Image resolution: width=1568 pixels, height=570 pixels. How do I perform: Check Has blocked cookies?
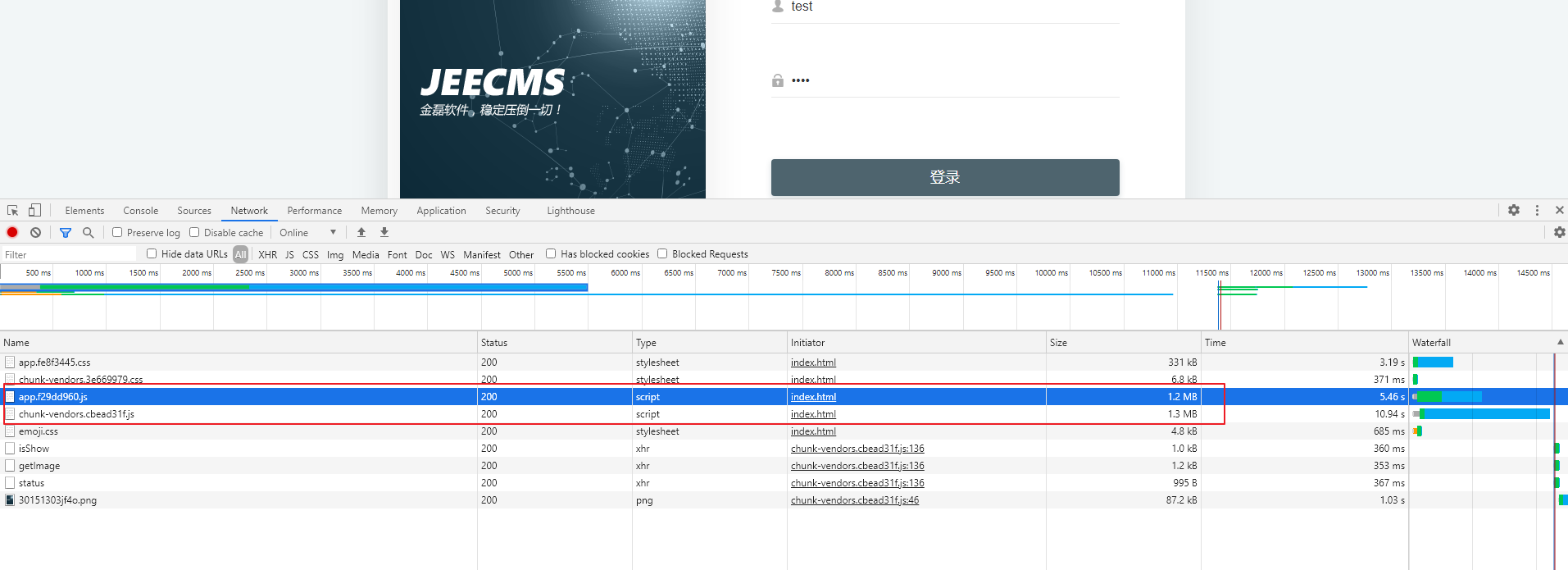click(551, 254)
